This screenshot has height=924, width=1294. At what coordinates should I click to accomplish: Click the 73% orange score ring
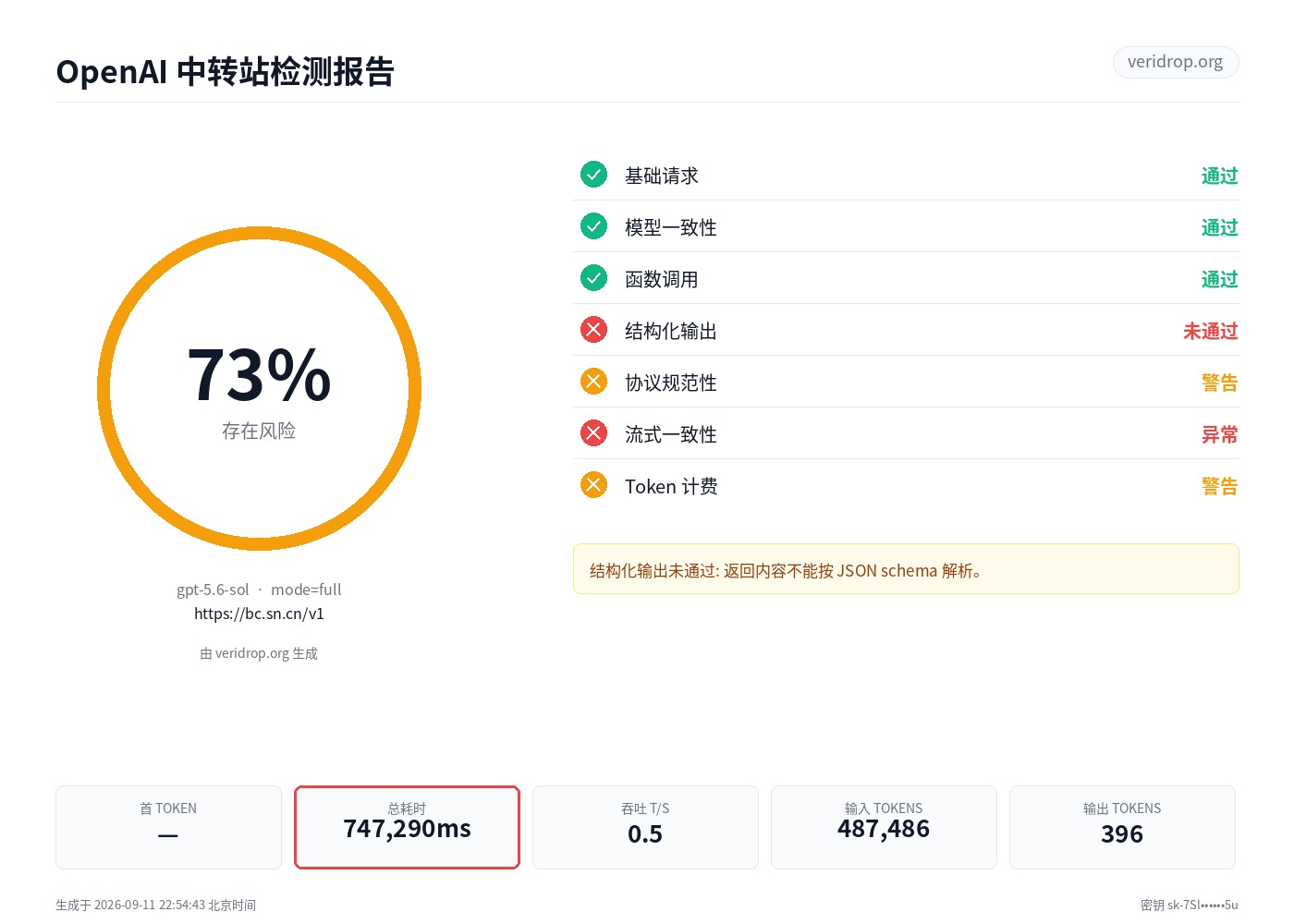(259, 389)
